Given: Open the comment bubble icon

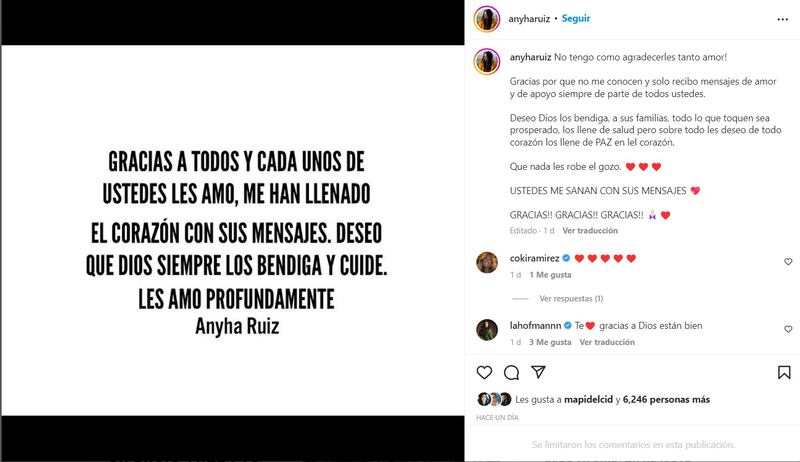Looking at the screenshot, I should (x=511, y=372).
